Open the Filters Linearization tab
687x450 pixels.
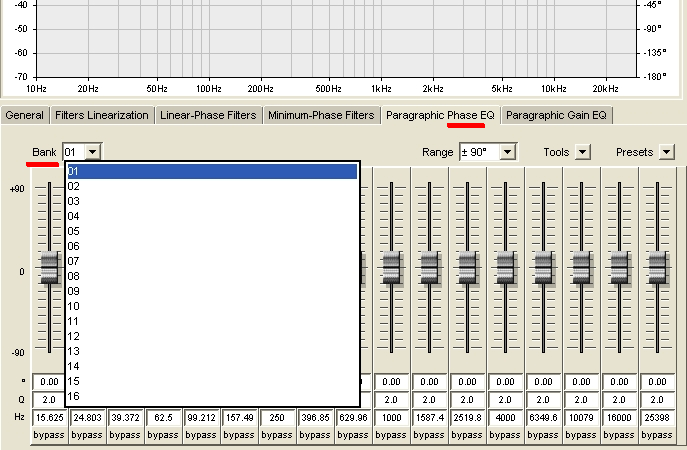click(102, 115)
